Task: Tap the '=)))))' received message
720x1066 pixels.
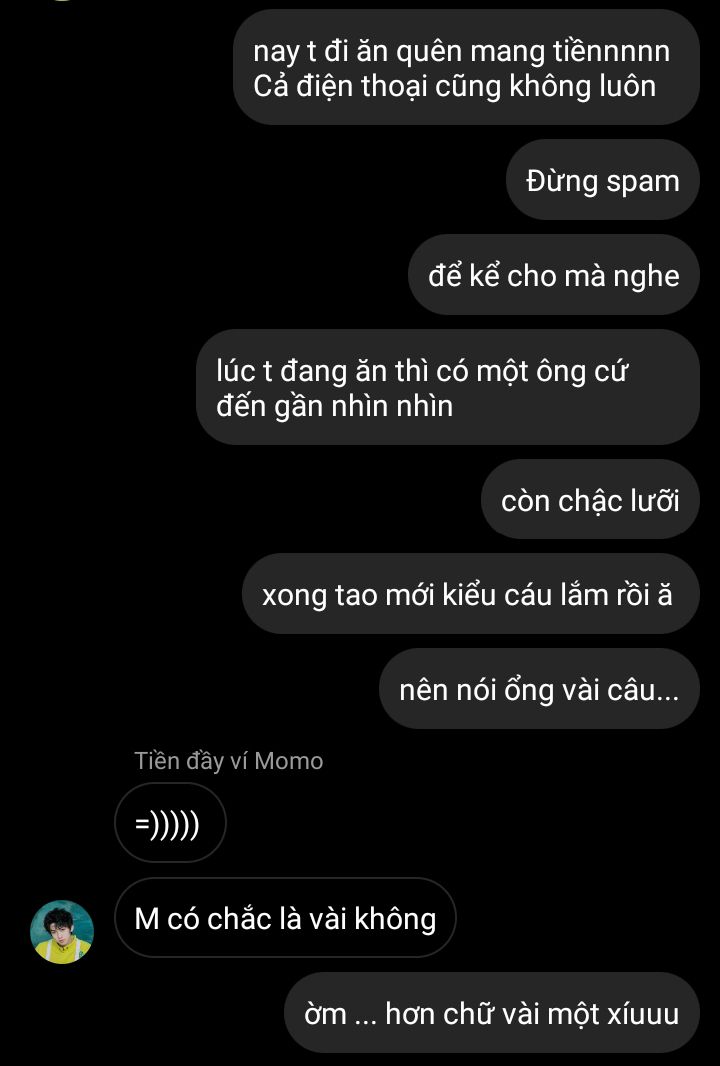Action: point(170,823)
